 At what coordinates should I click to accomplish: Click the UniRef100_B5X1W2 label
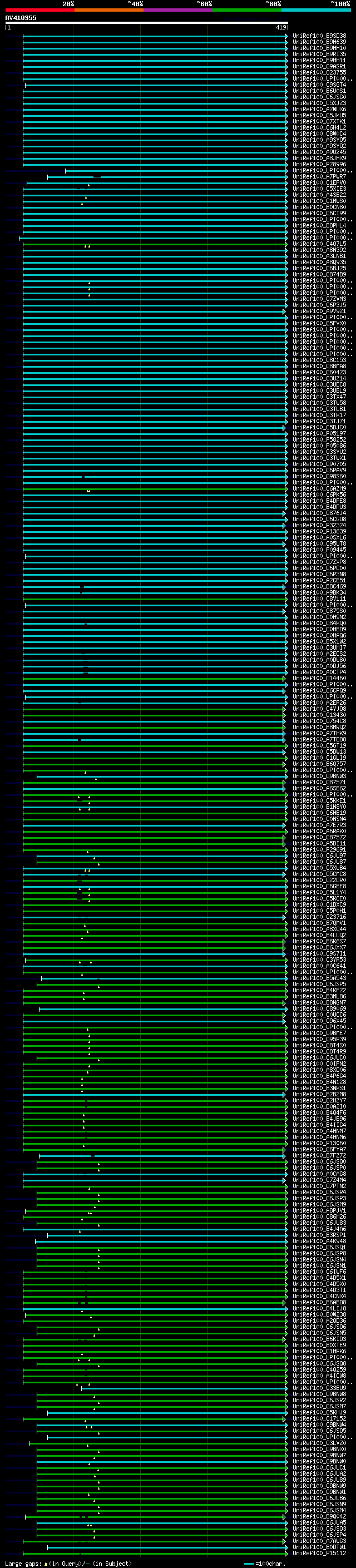tap(319, 641)
